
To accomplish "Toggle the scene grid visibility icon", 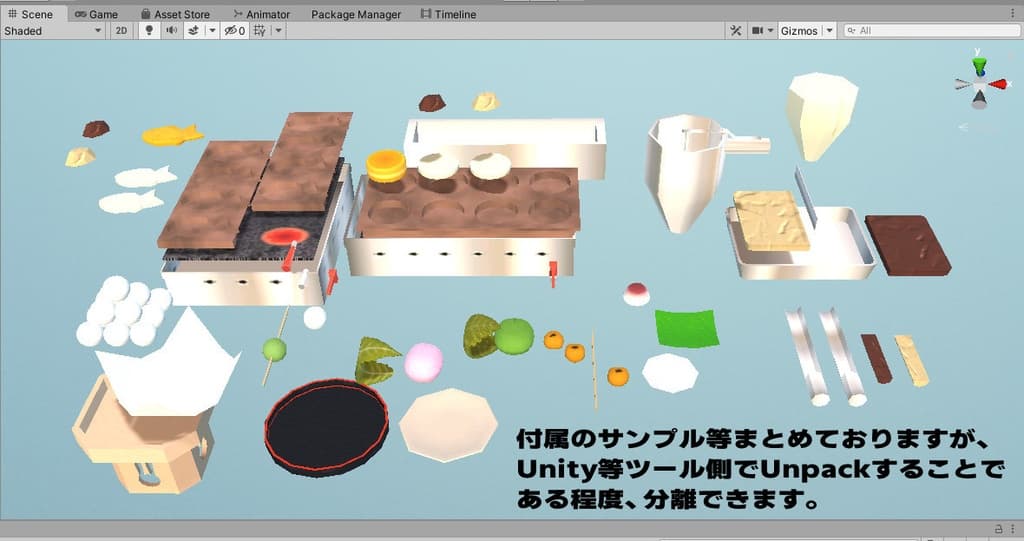I will [260, 31].
